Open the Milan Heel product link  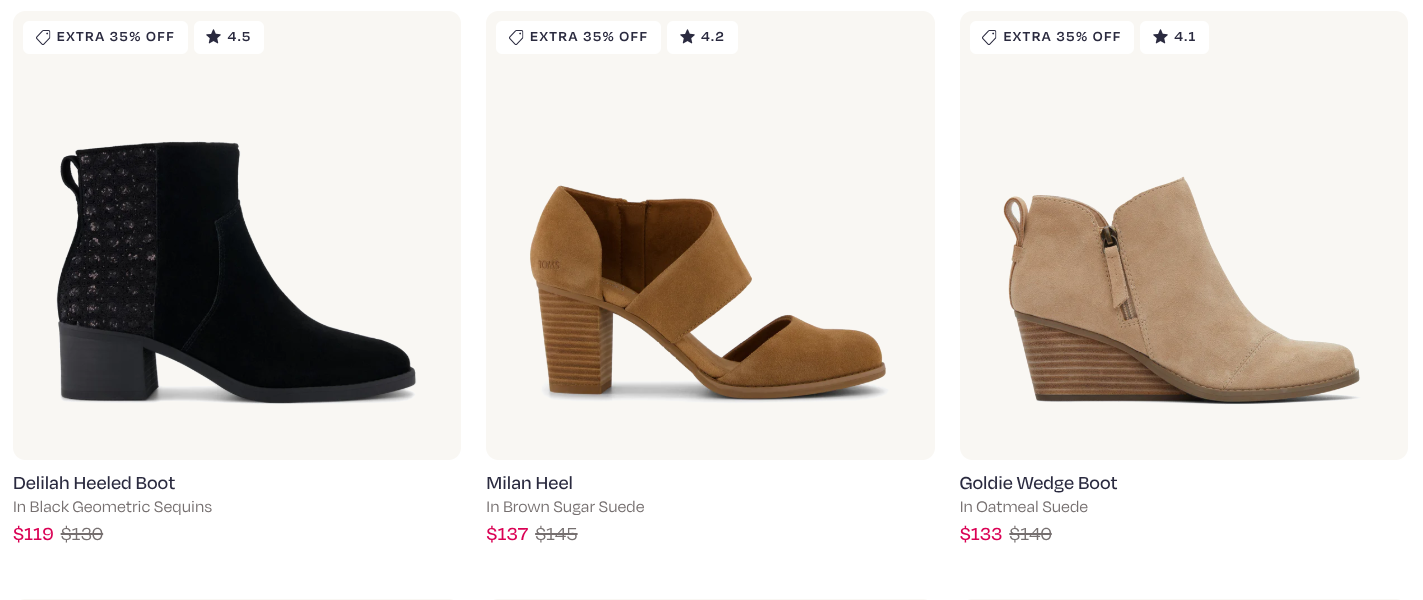(529, 483)
